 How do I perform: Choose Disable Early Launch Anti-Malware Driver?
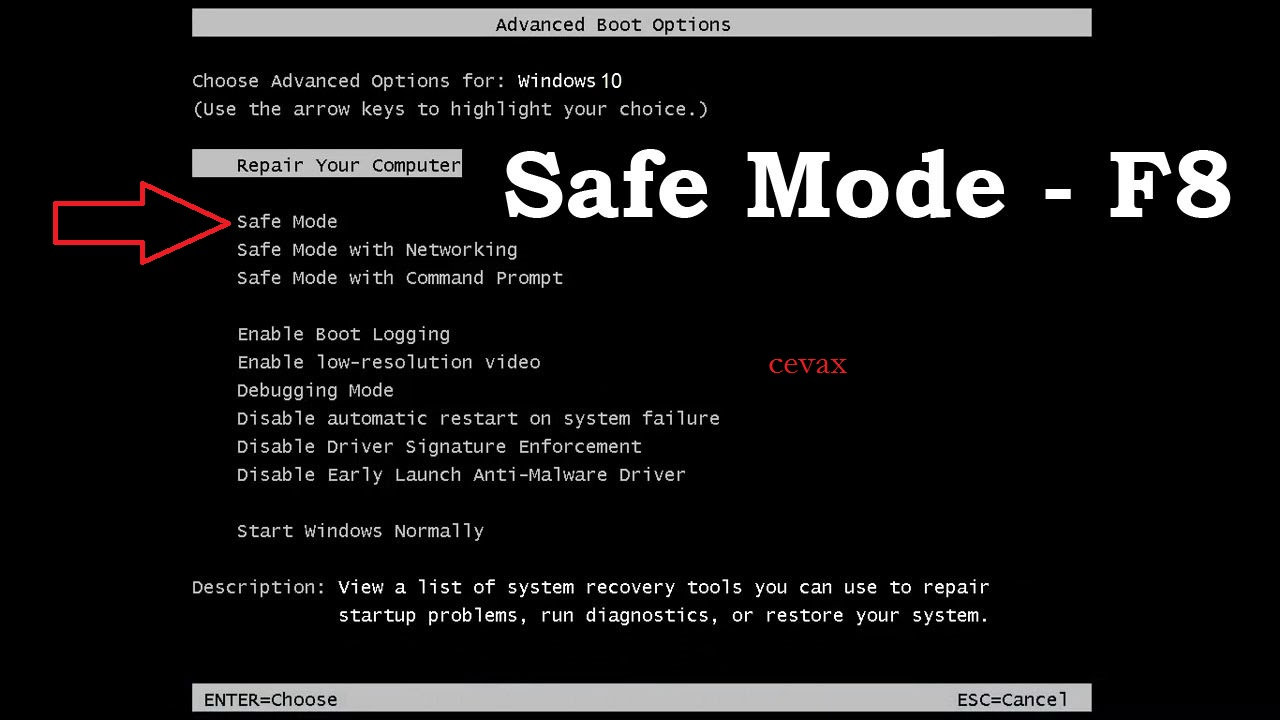(x=461, y=474)
